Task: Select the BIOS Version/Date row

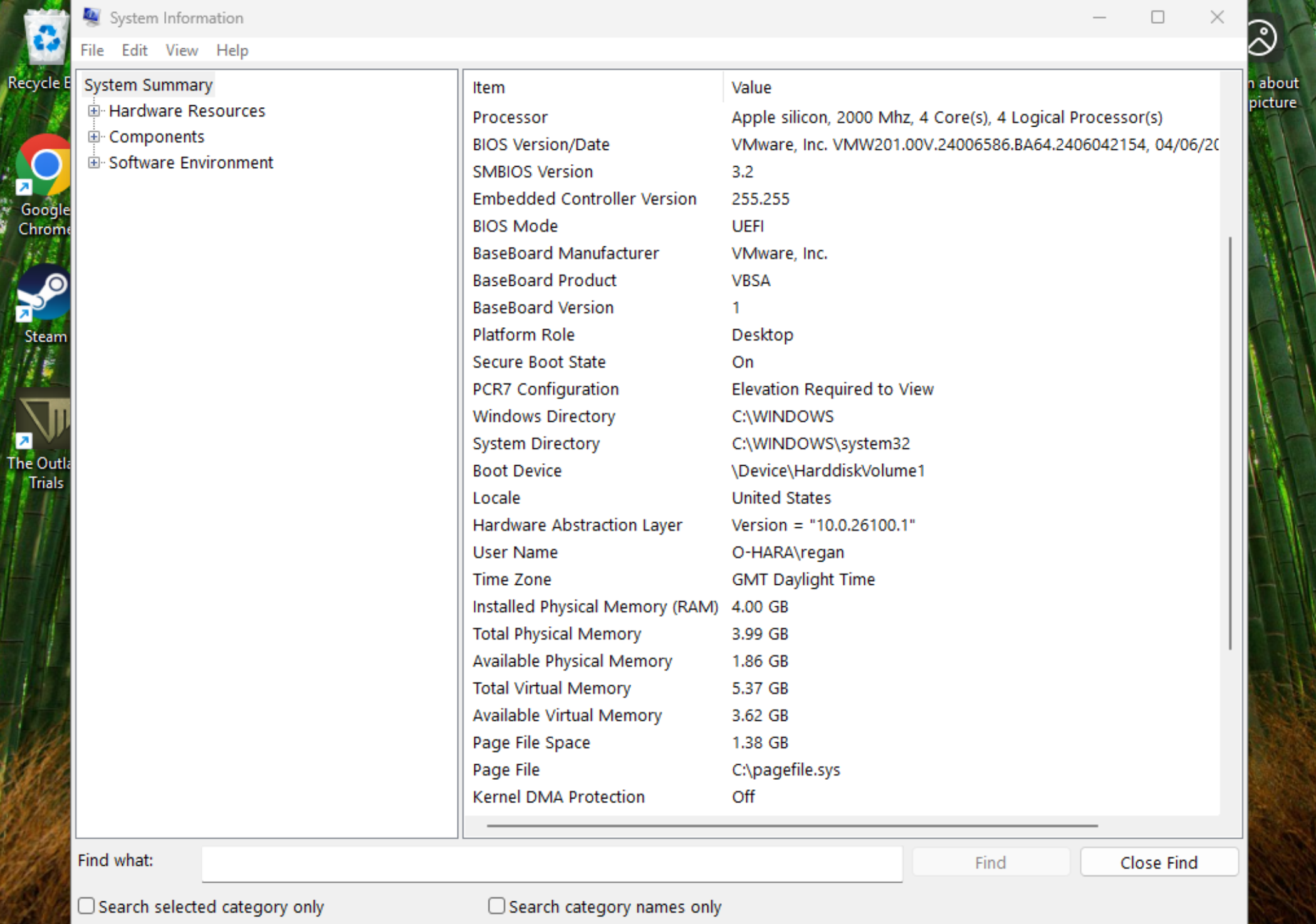Action: coord(842,144)
